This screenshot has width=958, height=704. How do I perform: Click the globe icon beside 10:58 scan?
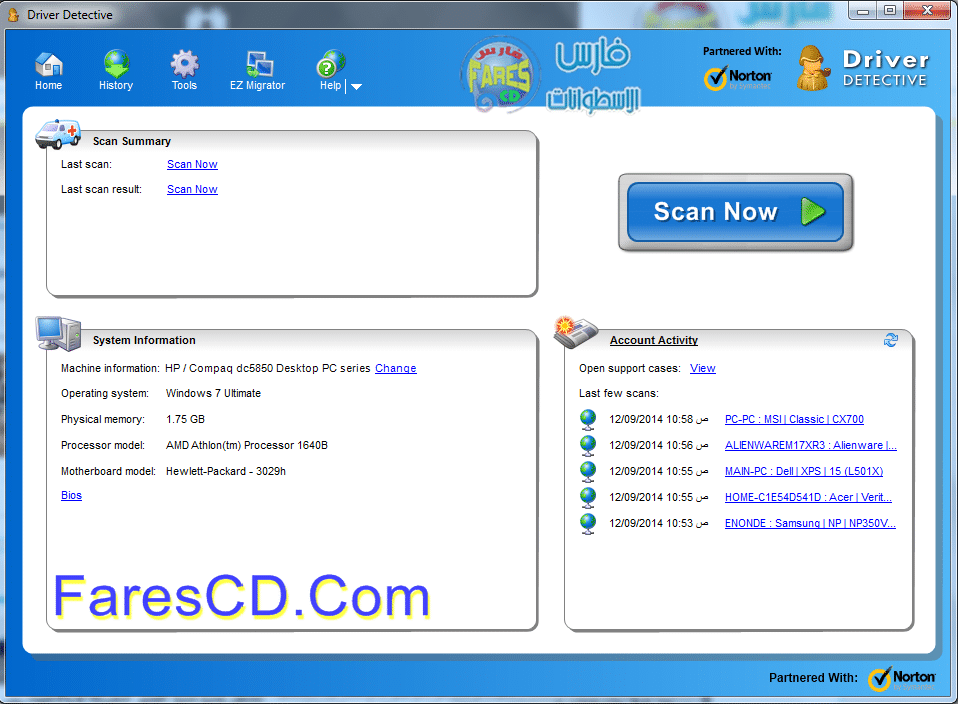(588, 419)
